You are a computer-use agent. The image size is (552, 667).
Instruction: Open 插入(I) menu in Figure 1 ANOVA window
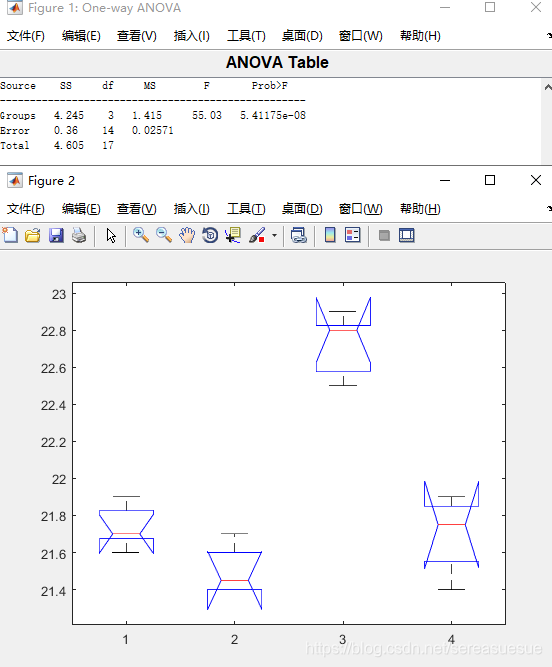click(x=191, y=36)
